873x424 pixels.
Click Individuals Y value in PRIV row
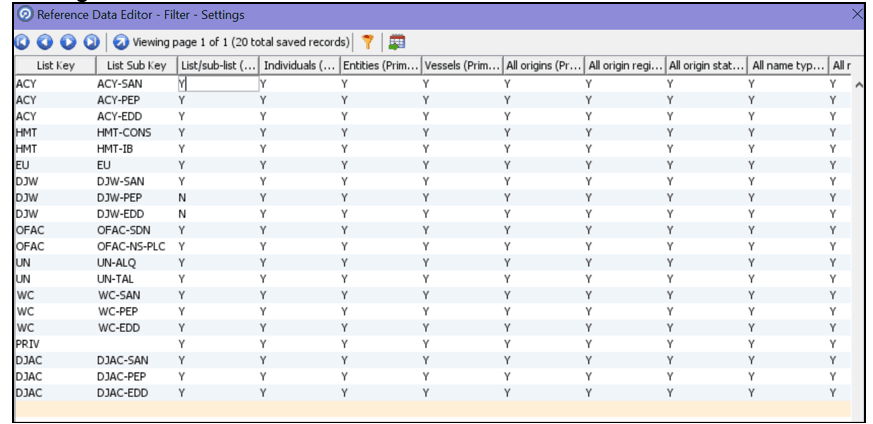click(x=263, y=344)
